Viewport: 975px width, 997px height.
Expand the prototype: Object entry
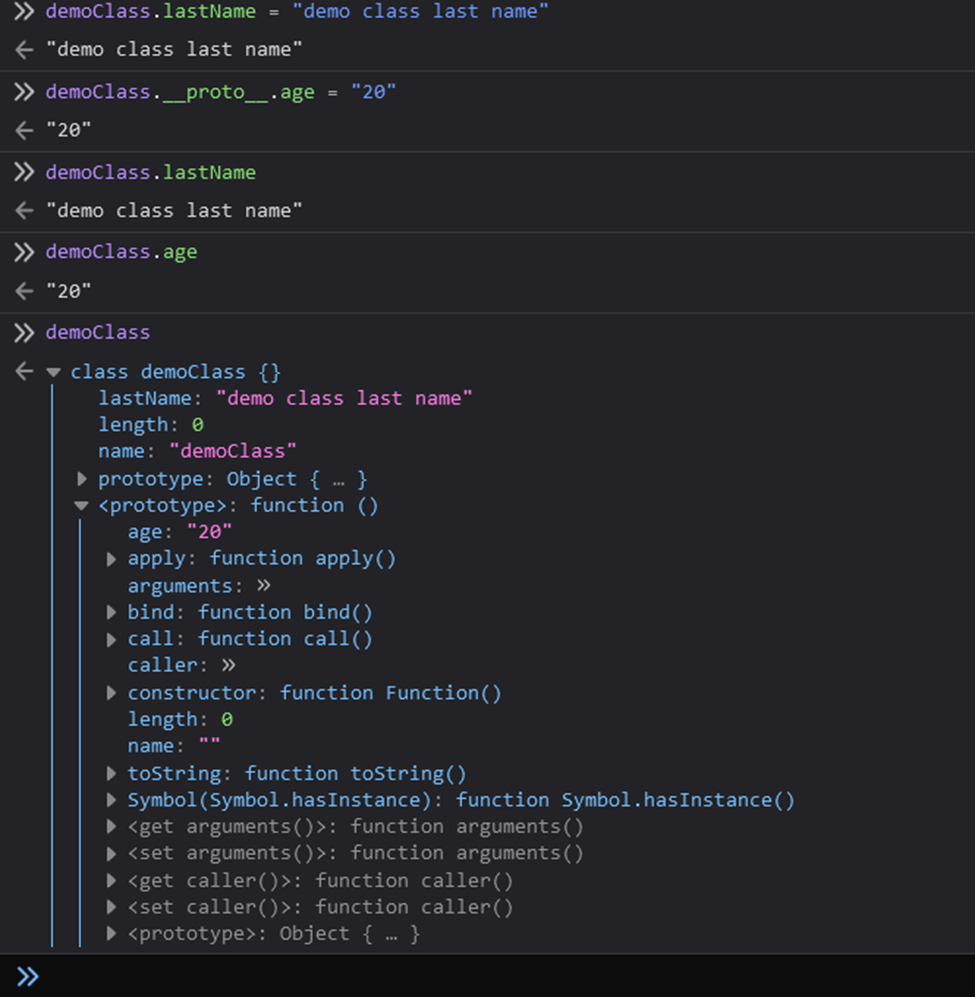pyautogui.click(x=81, y=479)
